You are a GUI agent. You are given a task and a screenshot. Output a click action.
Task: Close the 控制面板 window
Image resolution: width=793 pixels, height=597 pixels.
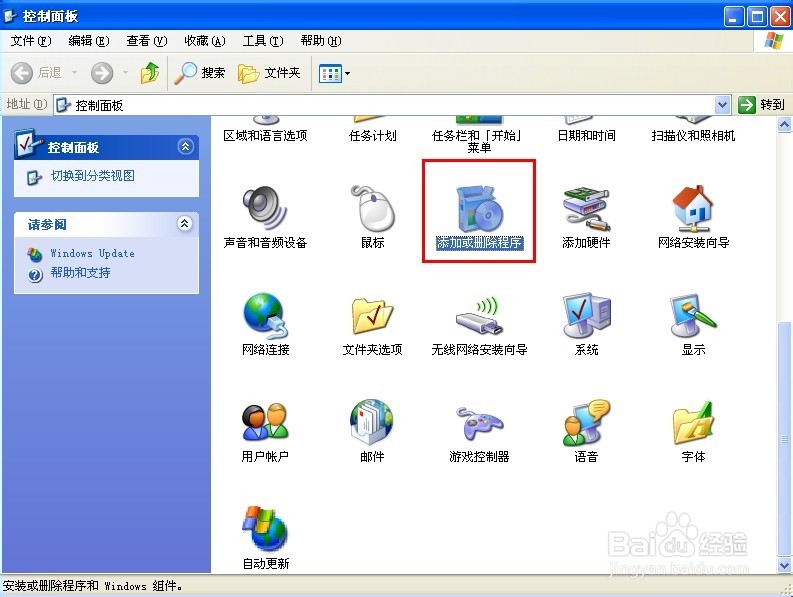coord(780,17)
